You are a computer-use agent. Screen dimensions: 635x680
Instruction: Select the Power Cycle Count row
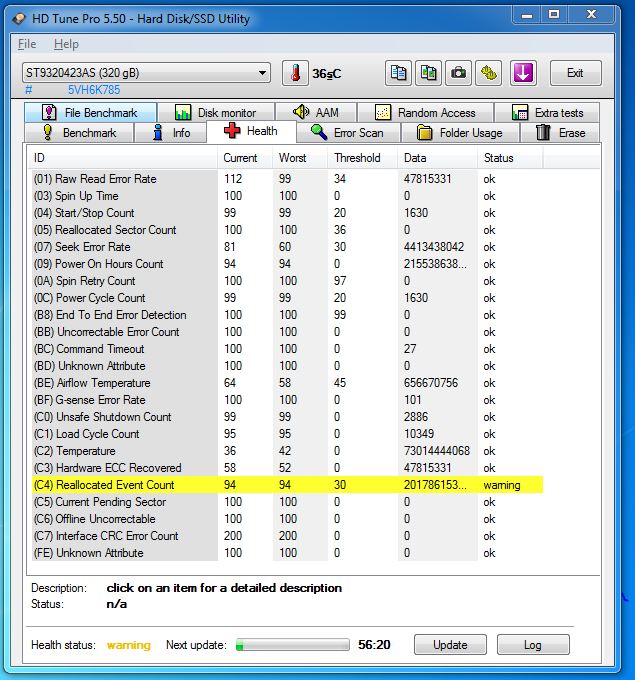coord(286,298)
